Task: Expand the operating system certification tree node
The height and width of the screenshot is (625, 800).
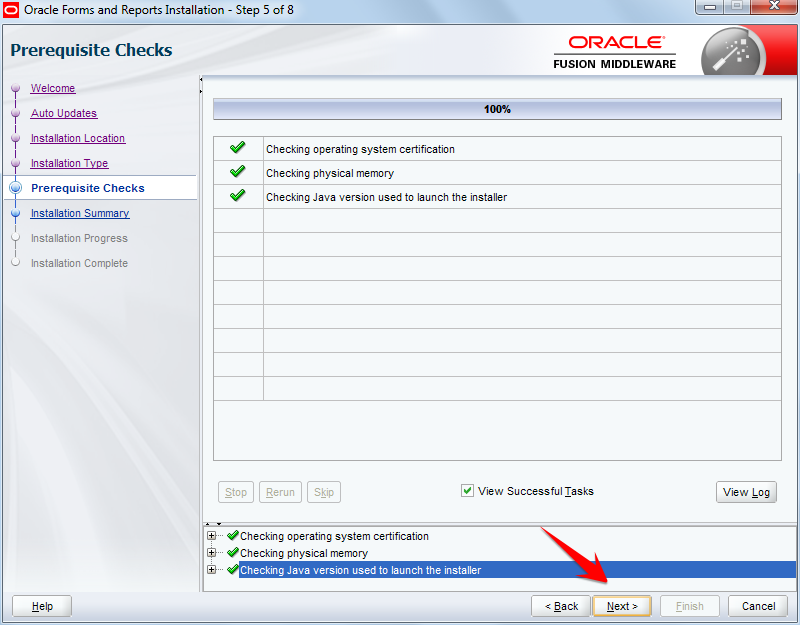Action: [211, 535]
